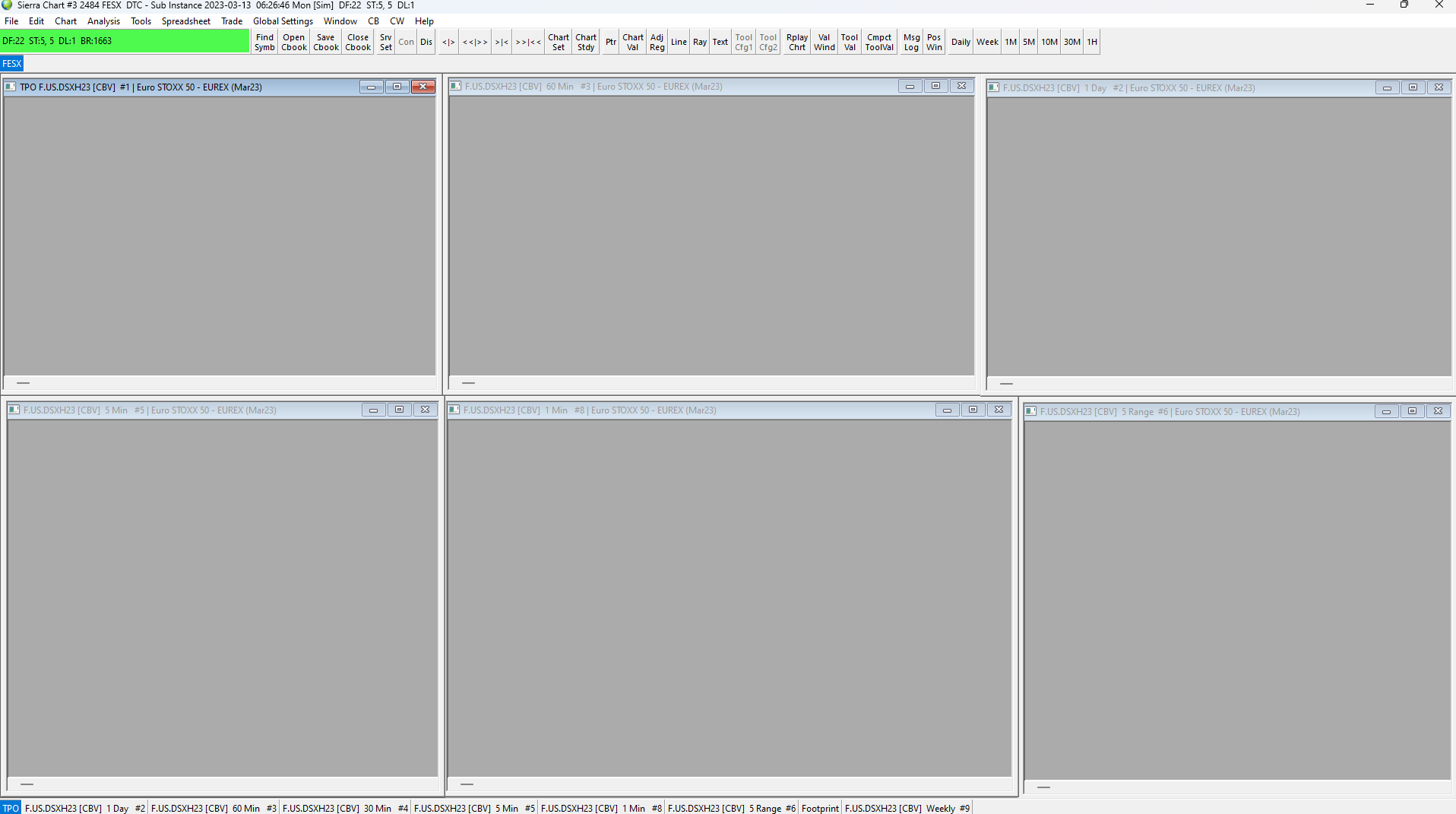The width and height of the screenshot is (1456, 814).
Task: Click Close Cbook toolbar button
Action: (x=358, y=42)
